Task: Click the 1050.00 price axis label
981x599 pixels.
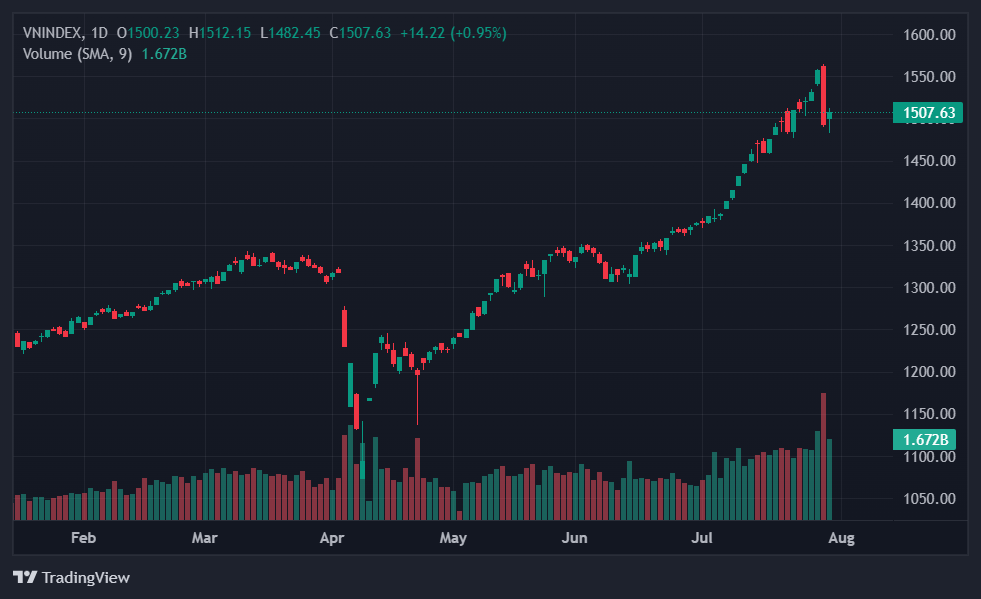Action: (x=929, y=499)
